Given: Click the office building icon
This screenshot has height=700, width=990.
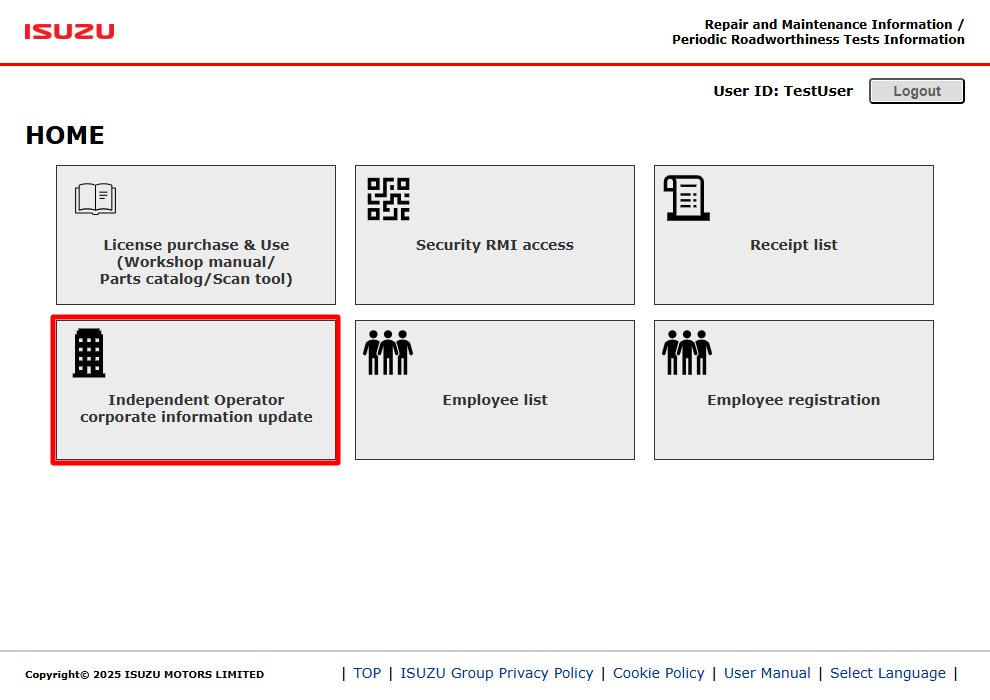Looking at the screenshot, I should pyautogui.click(x=89, y=353).
